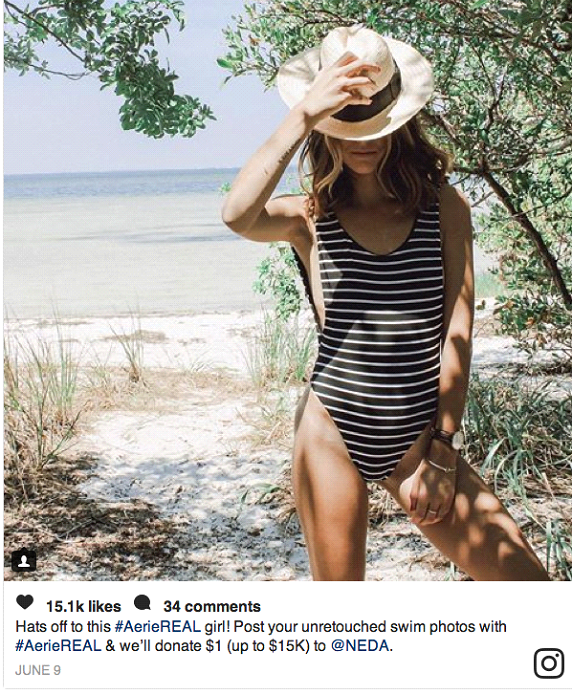Image resolution: width=572 pixels, height=694 pixels.
Task: Click the beach photo of the swimsuit post
Action: 287,290
